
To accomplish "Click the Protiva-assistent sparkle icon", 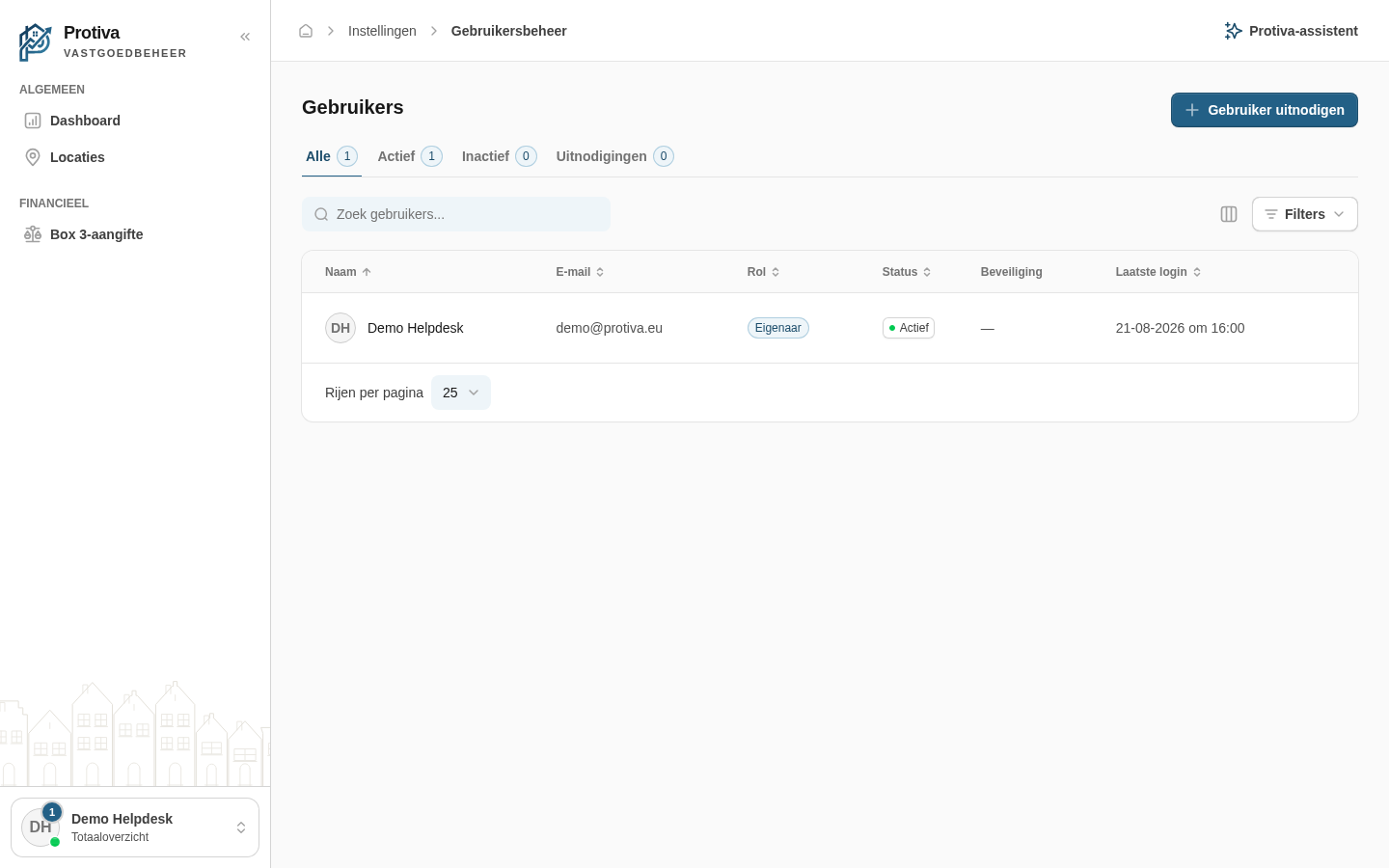I will coord(1233,31).
